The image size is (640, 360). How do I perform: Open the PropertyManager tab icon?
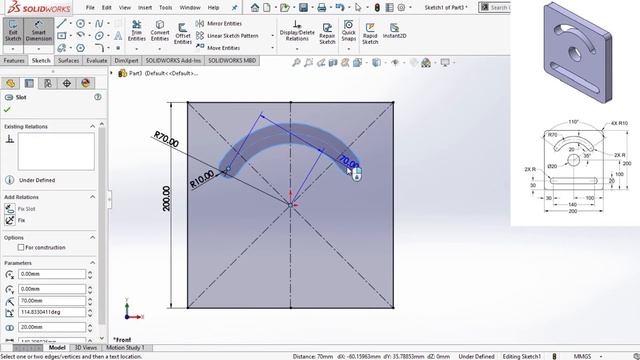coord(29,83)
